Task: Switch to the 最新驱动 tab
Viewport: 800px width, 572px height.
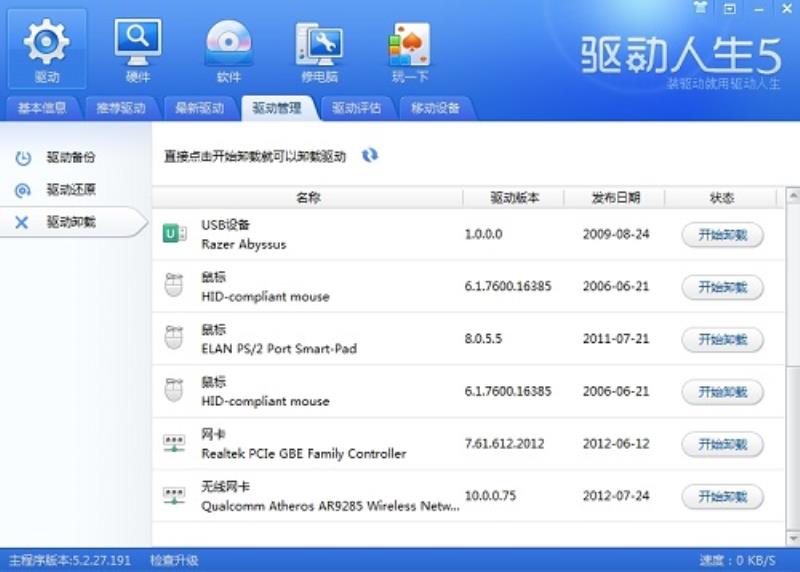Action: click(x=199, y=108)
